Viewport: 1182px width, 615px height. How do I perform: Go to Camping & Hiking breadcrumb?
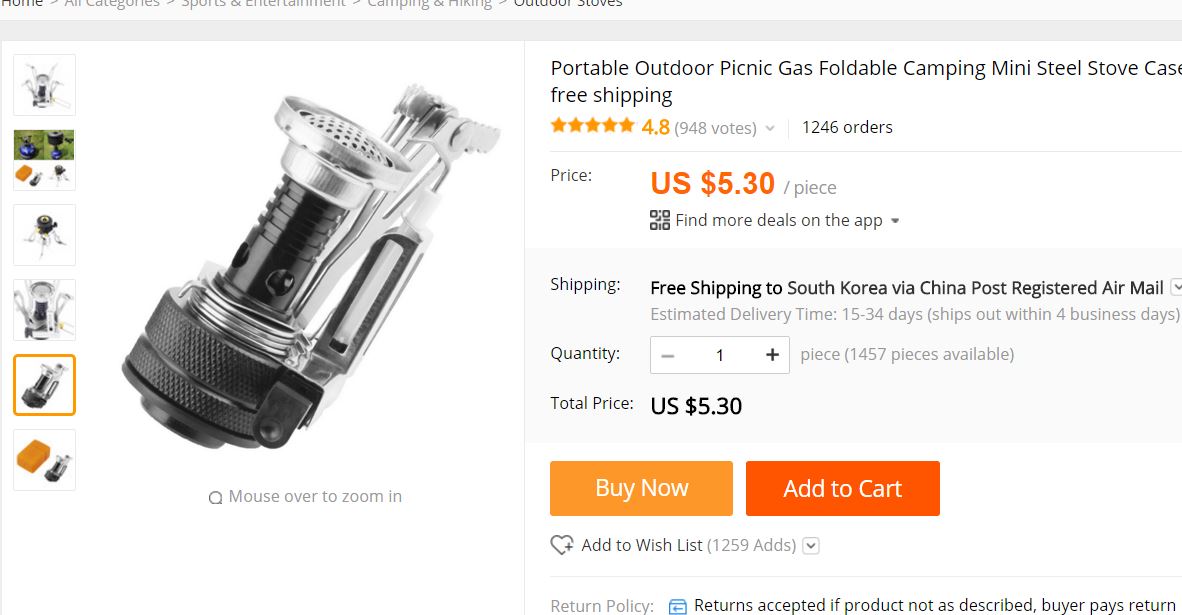point(429,4)
